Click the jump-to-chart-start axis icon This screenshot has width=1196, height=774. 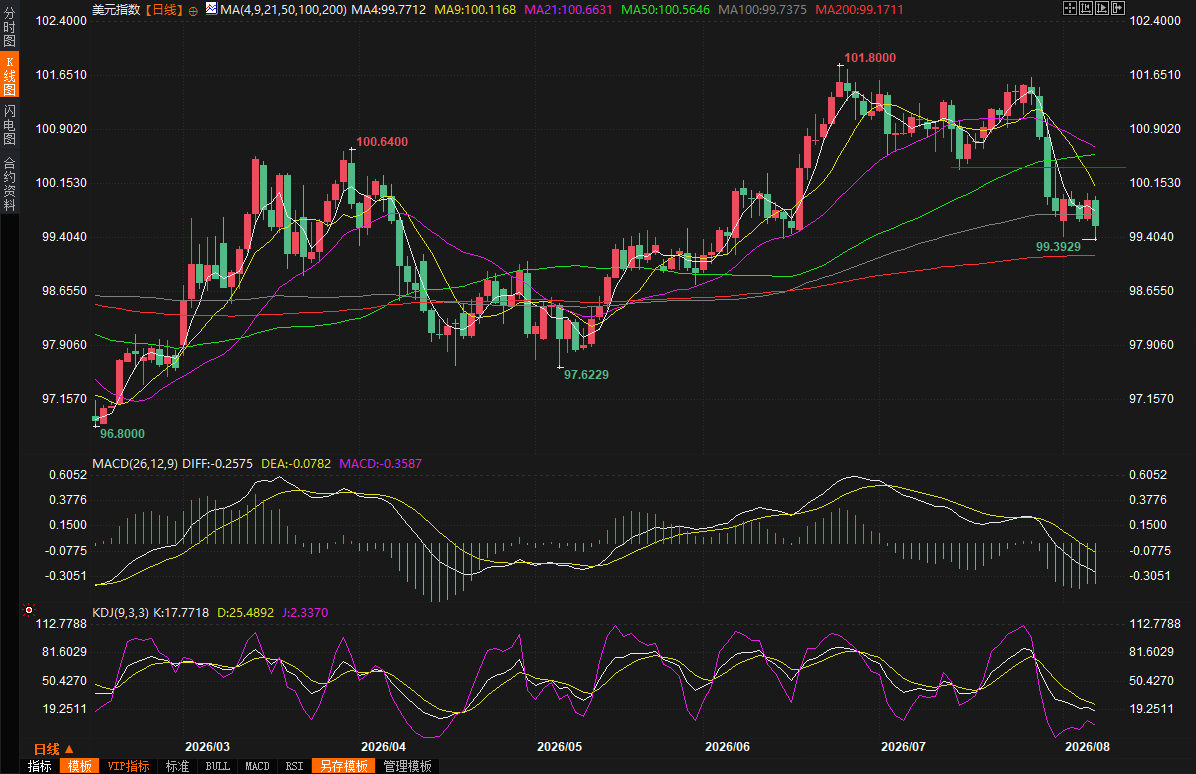[1086, 8]
